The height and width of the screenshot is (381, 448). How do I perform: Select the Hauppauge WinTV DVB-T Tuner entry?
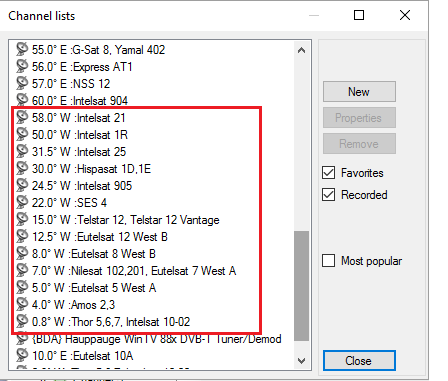[149, 339]
